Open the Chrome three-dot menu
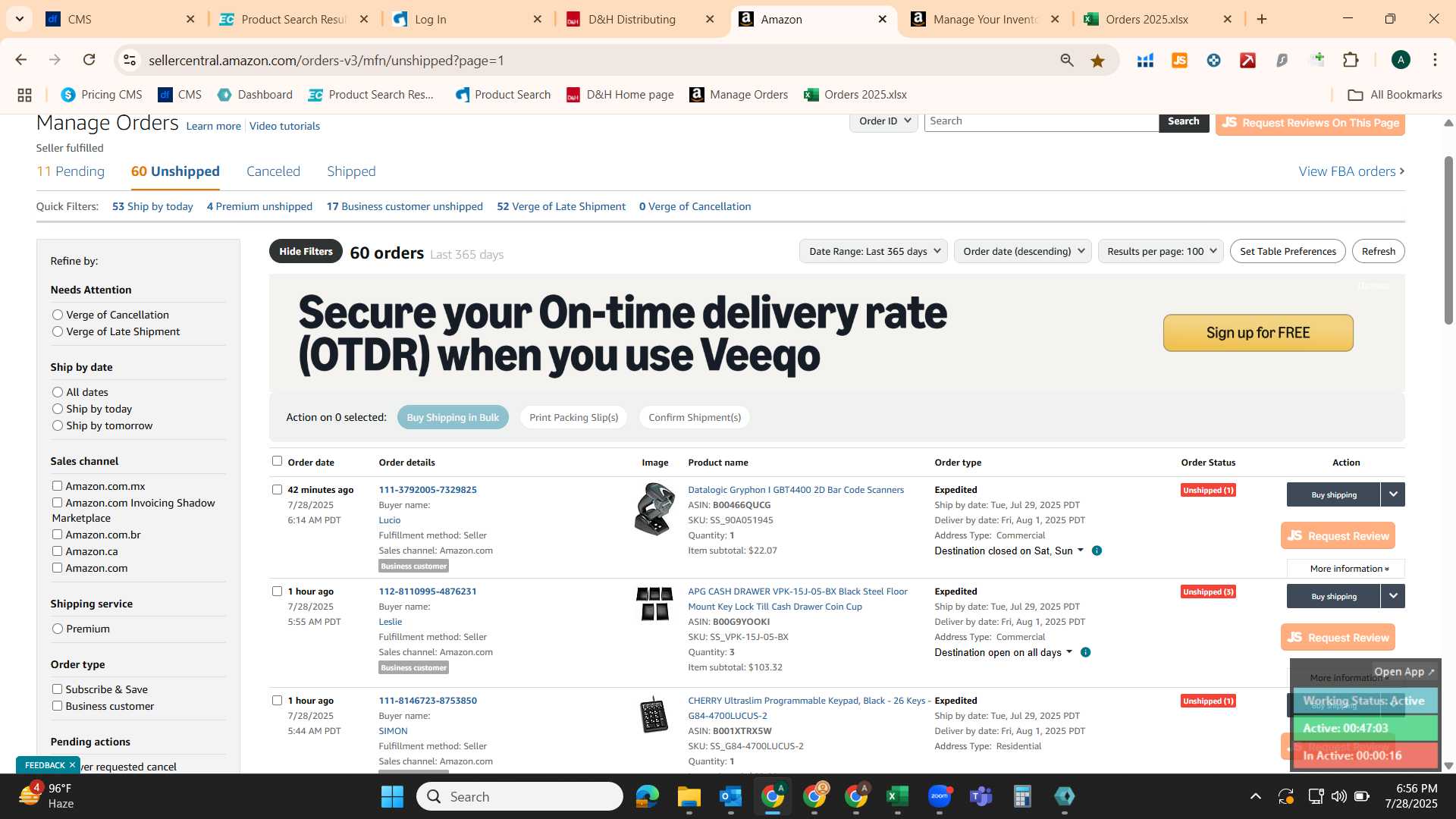The height and width of the screenshot is (819, 1456). [x=1435, y=60]
